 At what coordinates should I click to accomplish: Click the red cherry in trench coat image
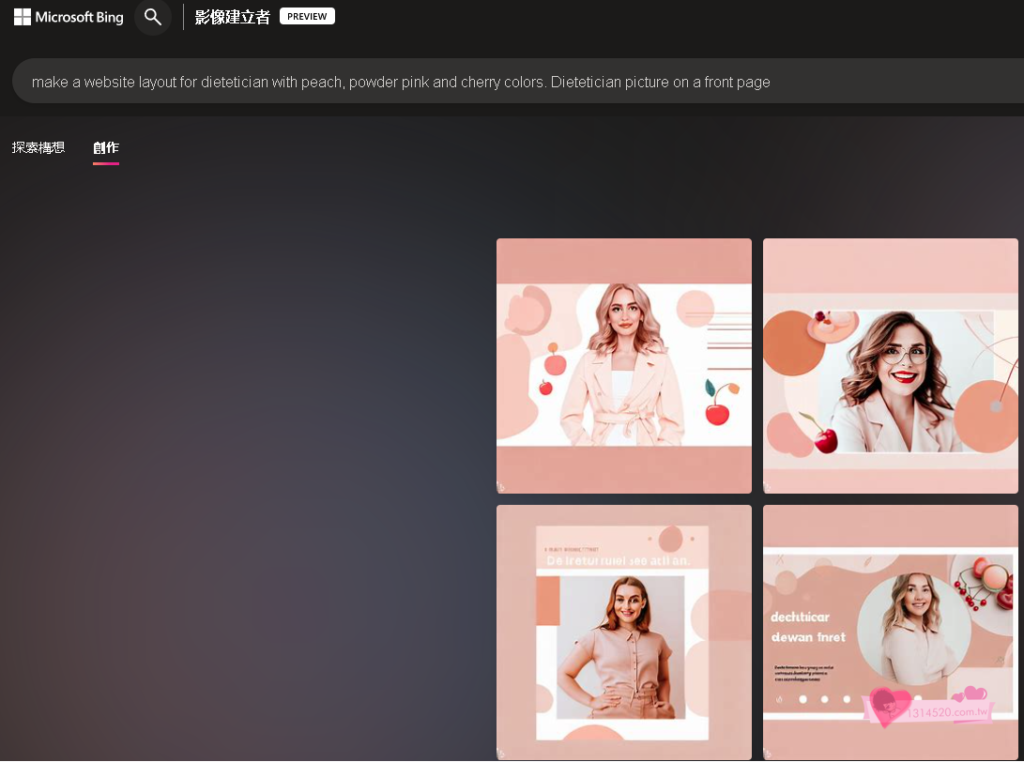tap(717, 412)
